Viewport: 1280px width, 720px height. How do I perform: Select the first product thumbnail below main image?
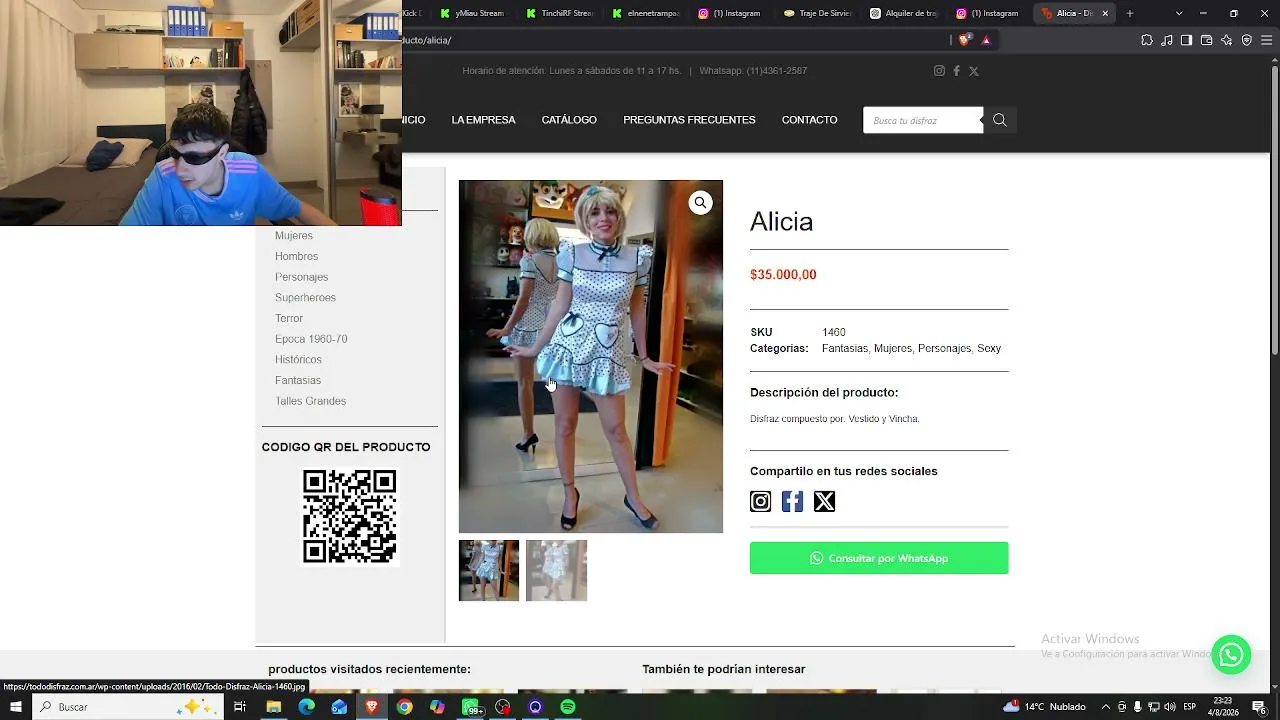coord(489,571)
